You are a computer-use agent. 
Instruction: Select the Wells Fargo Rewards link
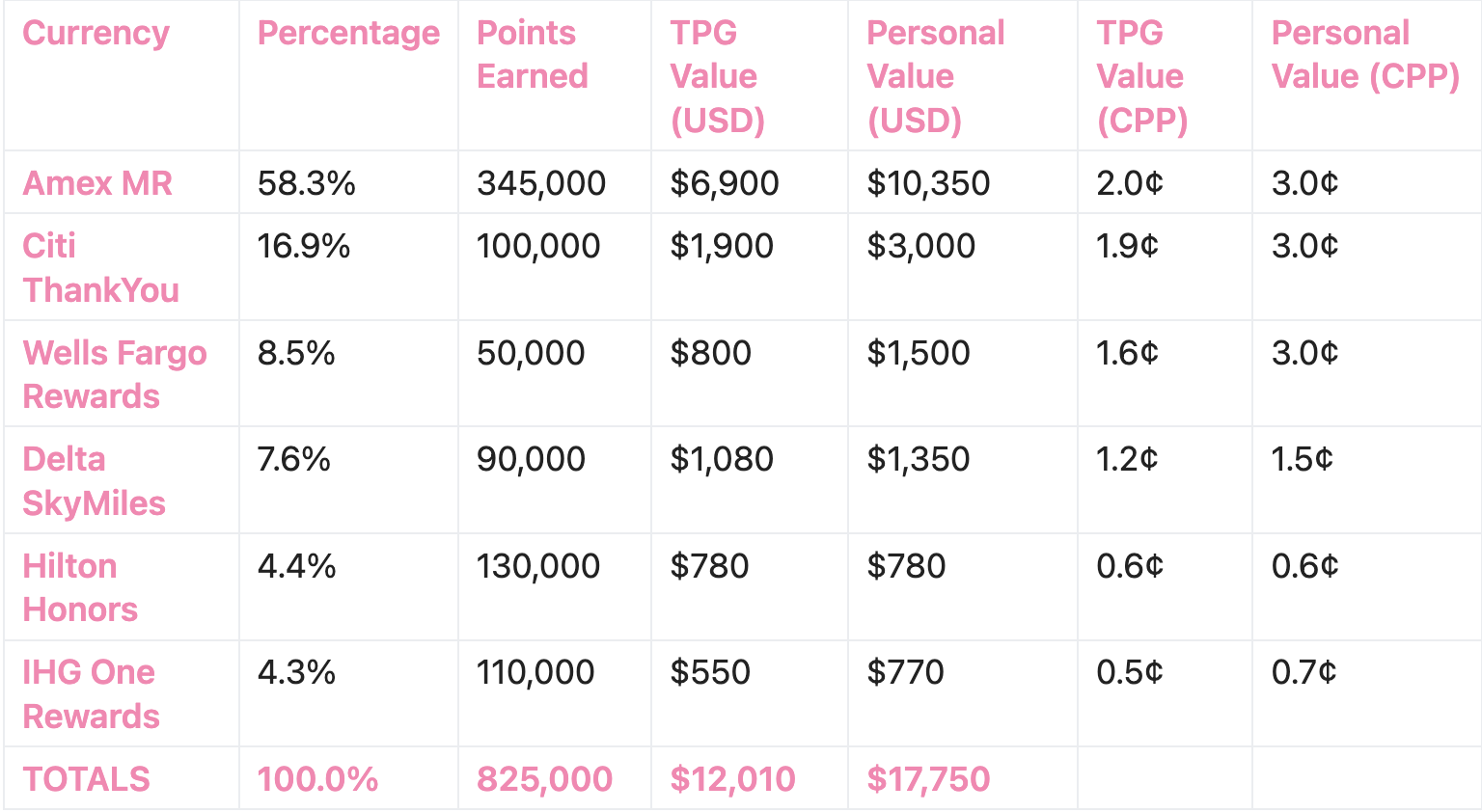tap(114, 374)
